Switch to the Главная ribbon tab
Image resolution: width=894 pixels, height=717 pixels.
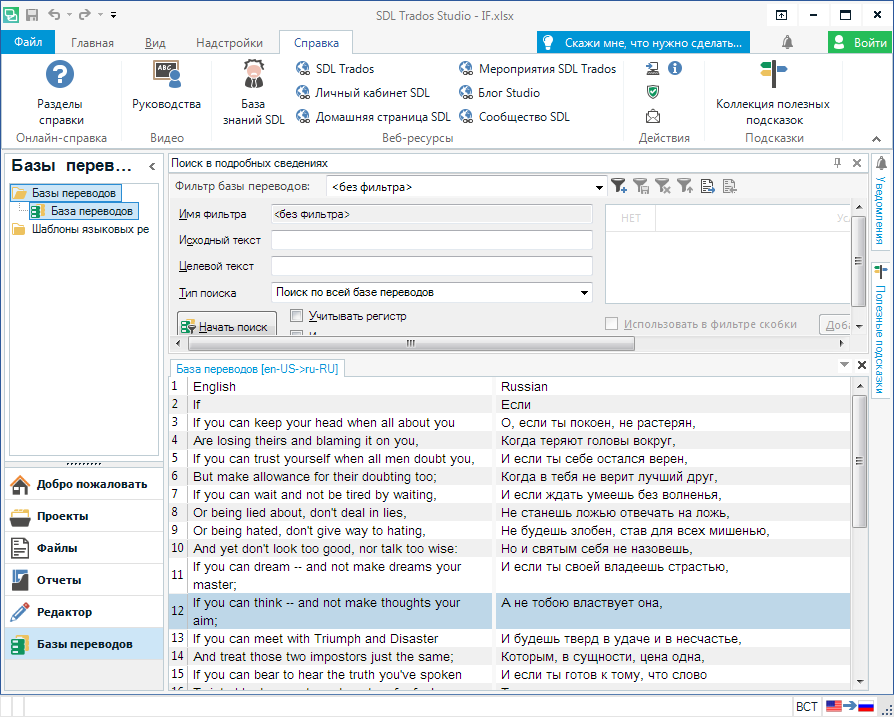coord(92,43)
